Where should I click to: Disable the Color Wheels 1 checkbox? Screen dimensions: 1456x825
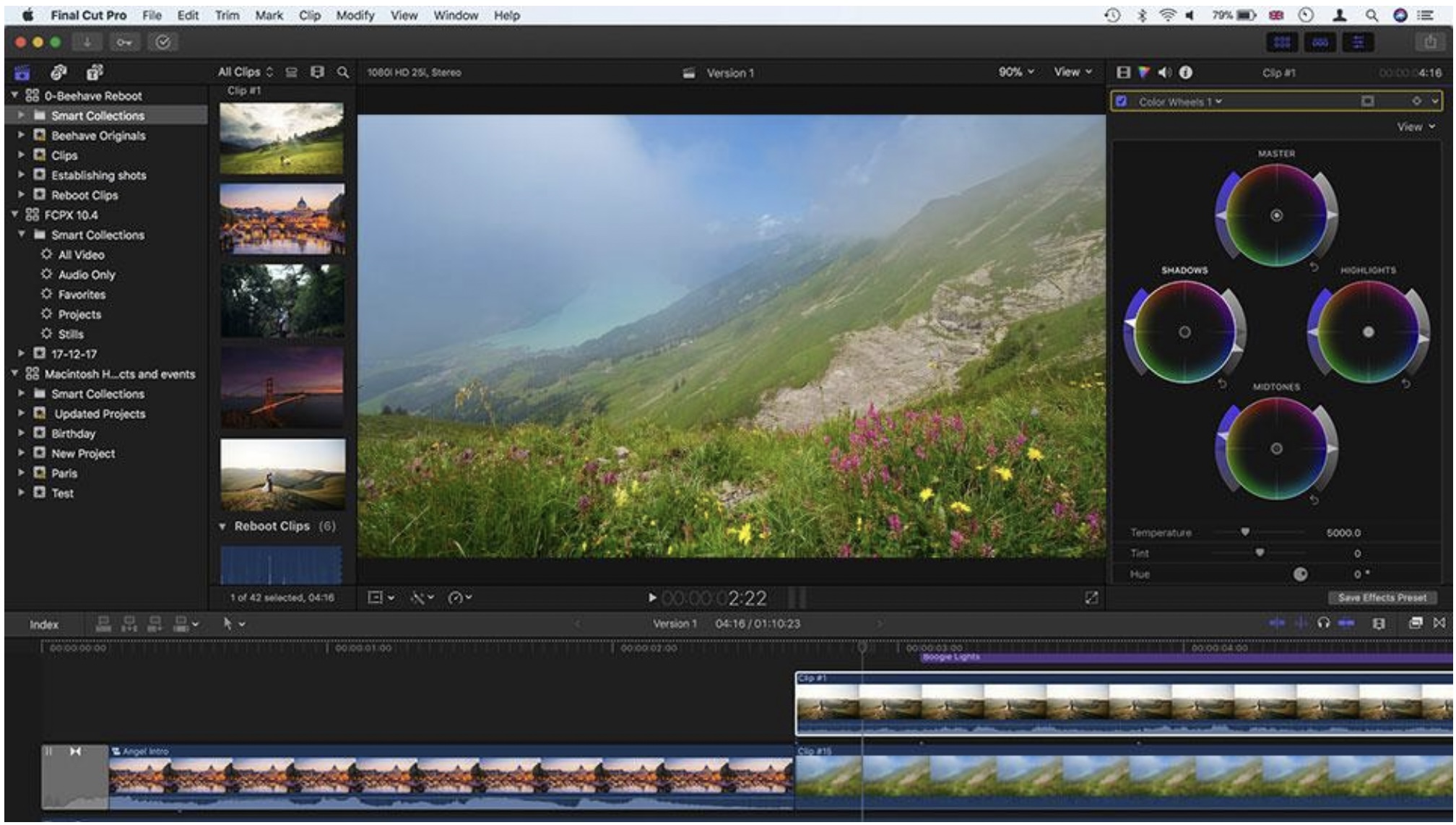point(1122,101)
